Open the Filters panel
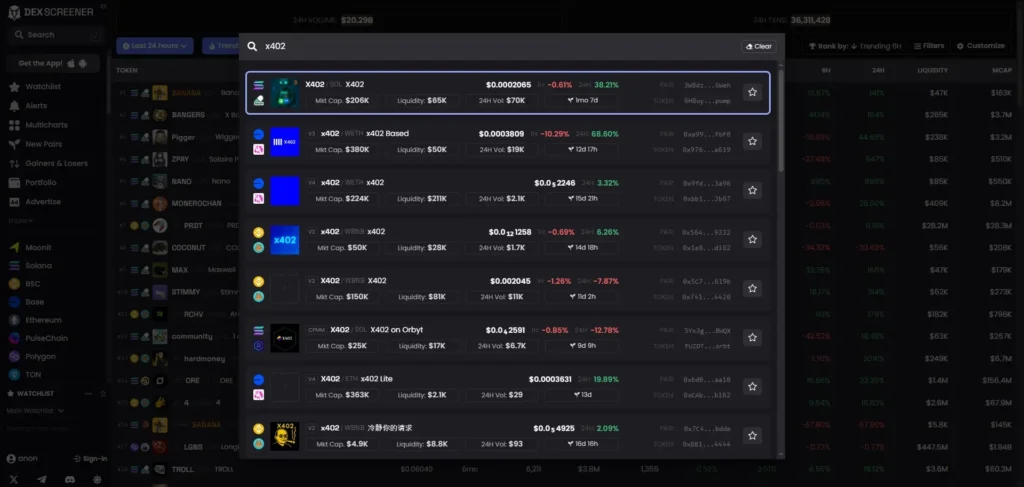 [x=929, y=46]
